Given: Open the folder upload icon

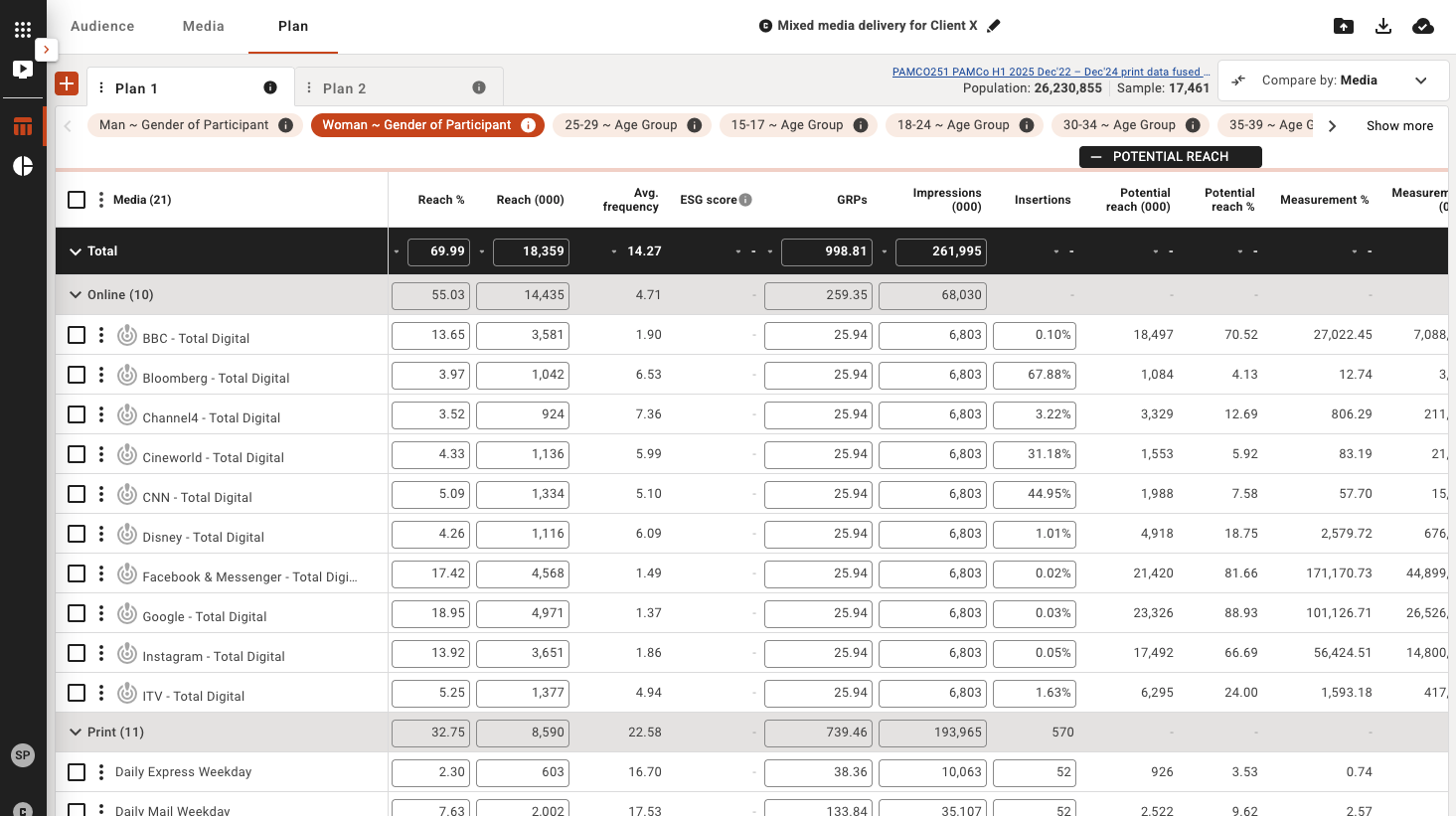Looking at the screenshot, I should pos(1344,26).
